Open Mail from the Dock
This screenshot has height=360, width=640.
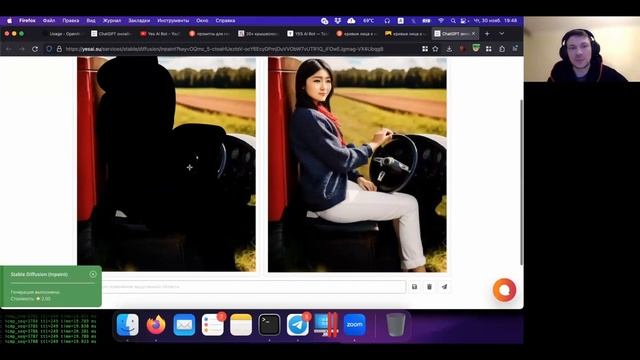pos(184,325)
